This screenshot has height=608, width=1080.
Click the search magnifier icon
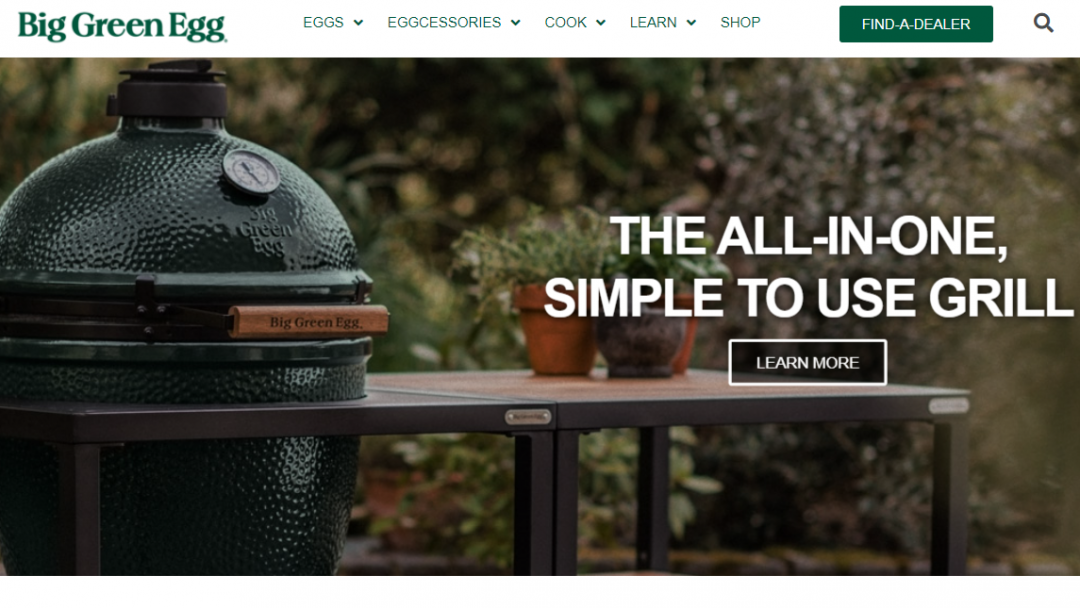[1043, 23]
